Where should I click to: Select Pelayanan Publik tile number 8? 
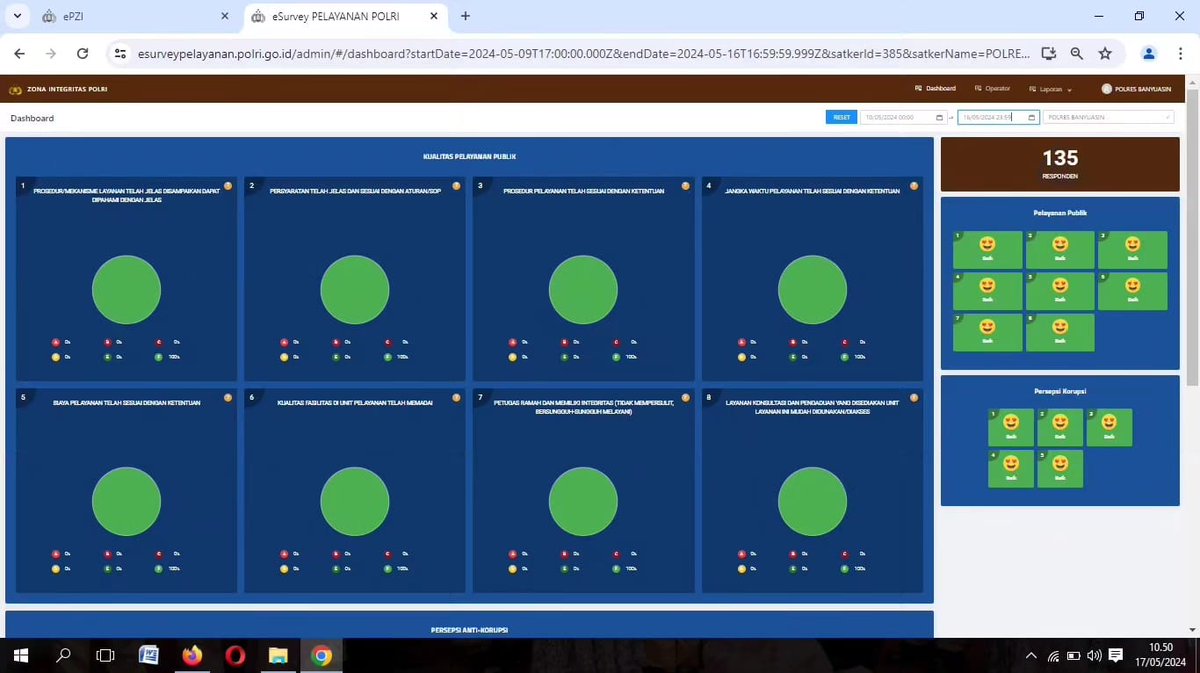[1060, 332]
